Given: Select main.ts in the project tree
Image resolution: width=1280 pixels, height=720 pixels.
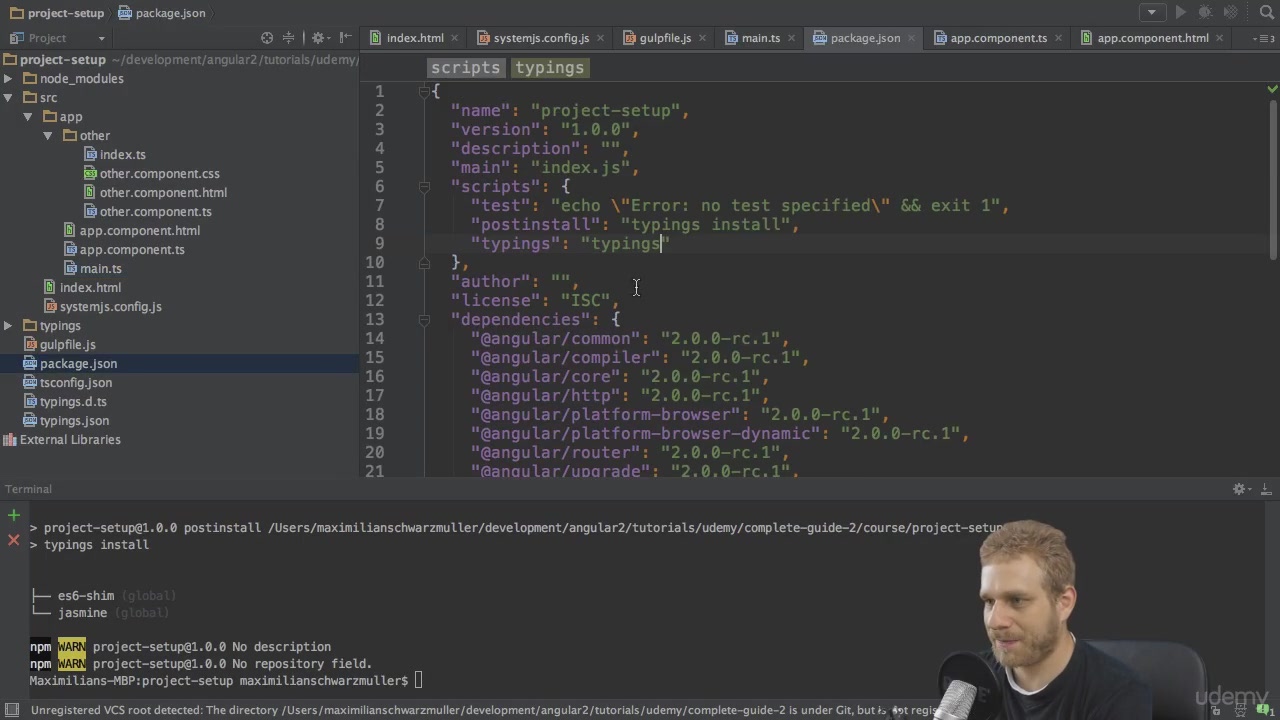Looking at the screenshot, I should (x=100, y=269).
